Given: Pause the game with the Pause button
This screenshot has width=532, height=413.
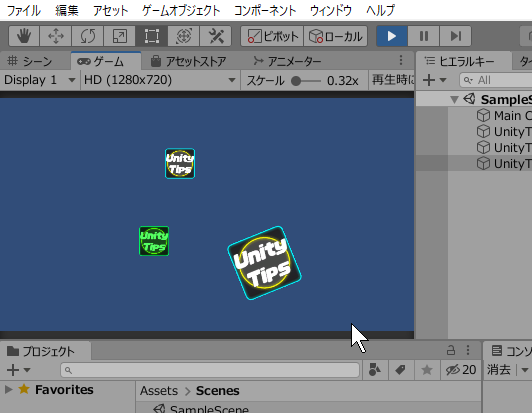Looking at the screenshot, I should [x=424, y=36].
